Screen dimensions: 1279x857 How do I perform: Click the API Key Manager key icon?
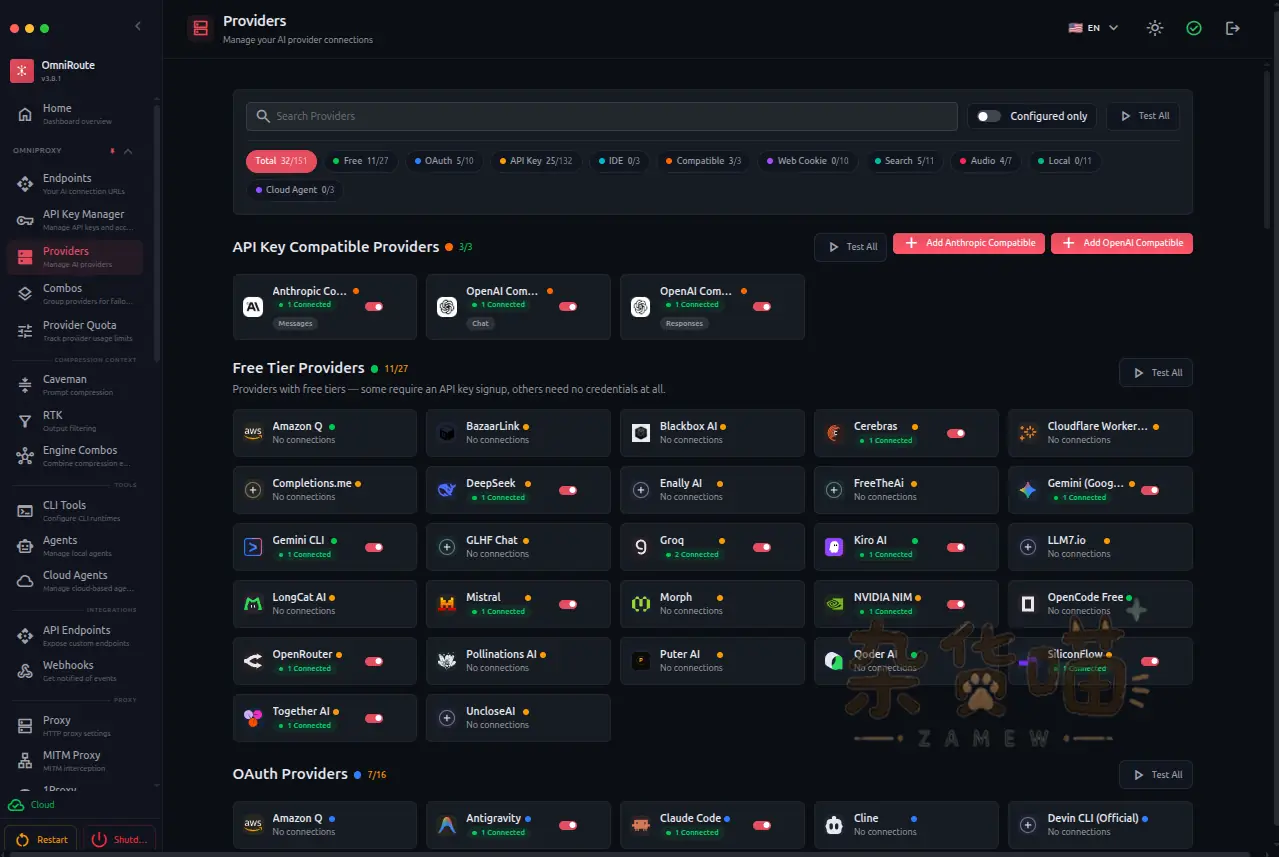[x=25, y=220]
